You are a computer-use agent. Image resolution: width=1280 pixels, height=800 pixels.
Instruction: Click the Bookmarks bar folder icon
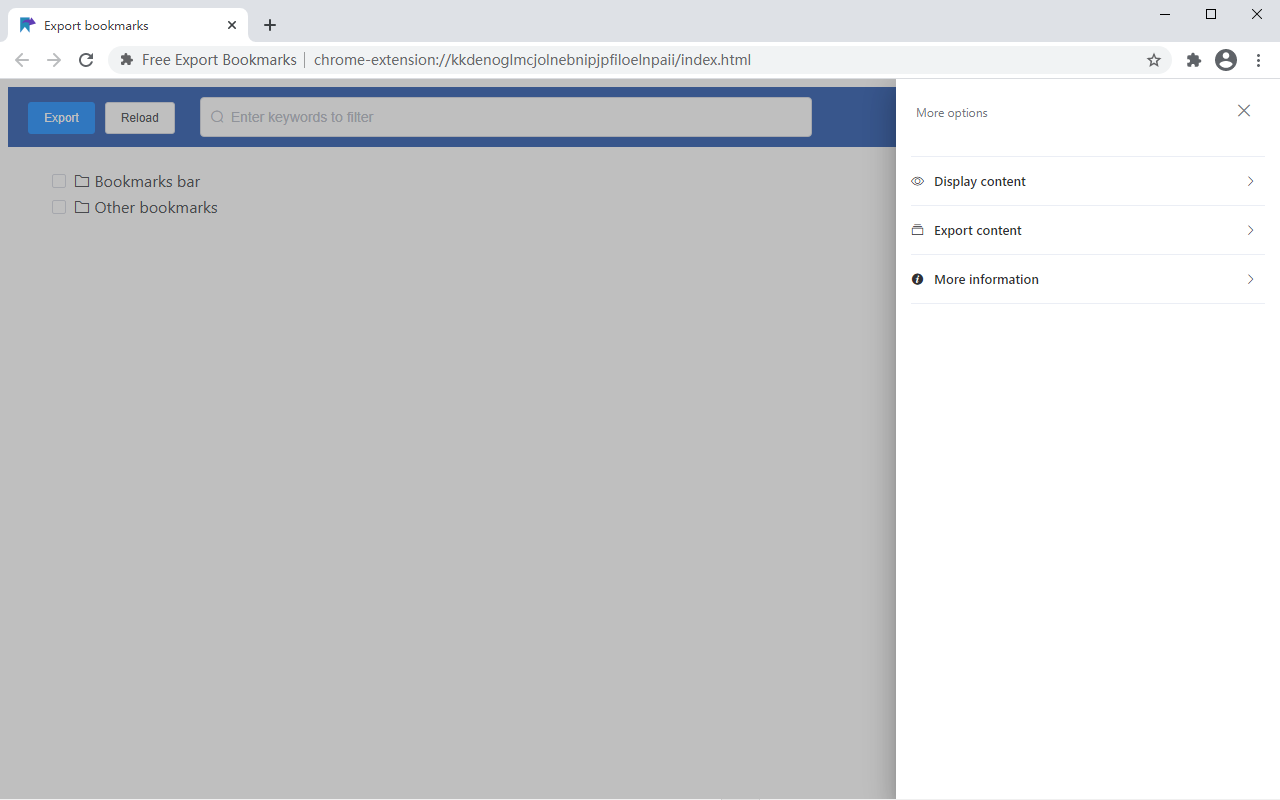point(82,181)
